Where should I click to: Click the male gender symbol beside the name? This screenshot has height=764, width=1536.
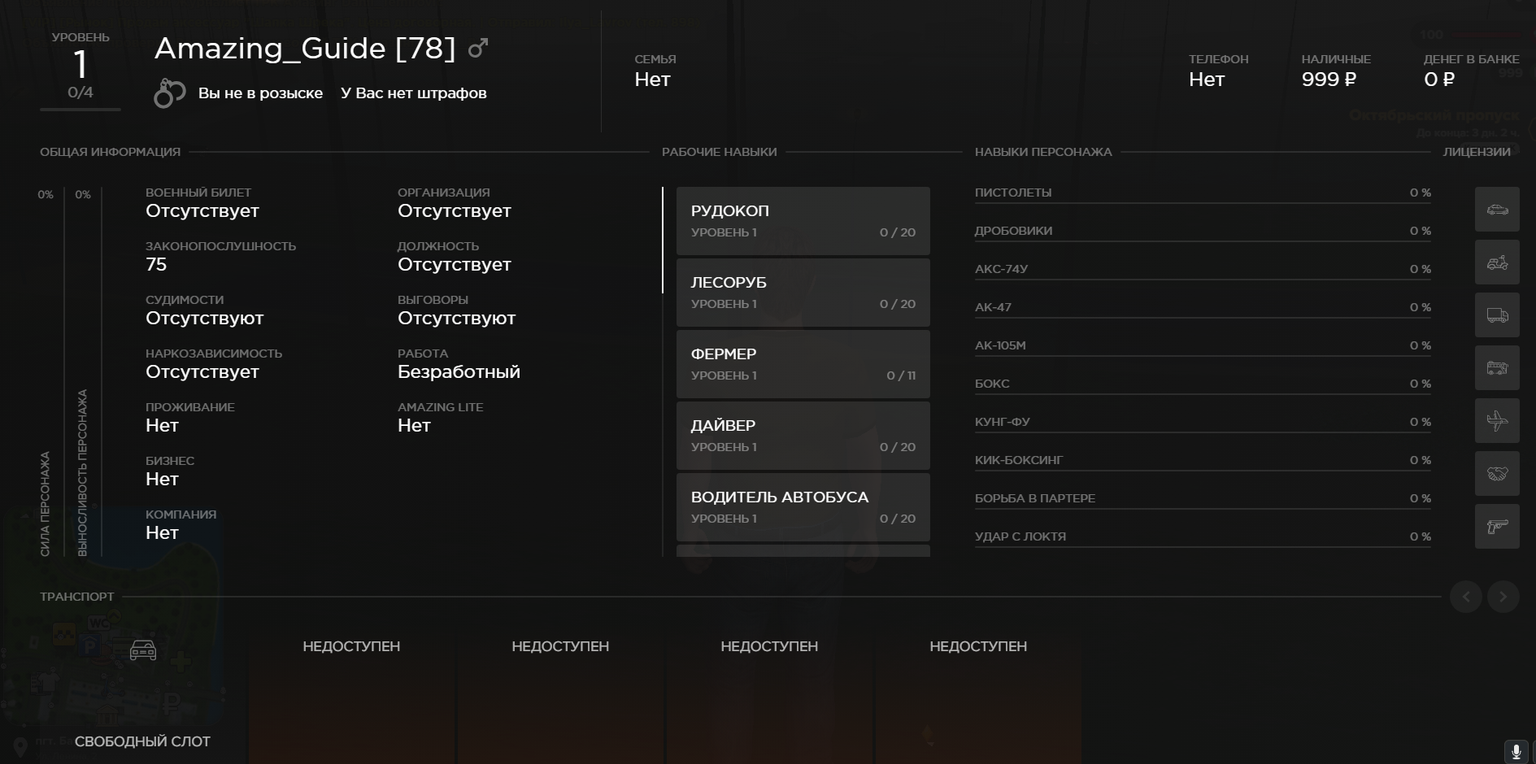coord(478,47)
